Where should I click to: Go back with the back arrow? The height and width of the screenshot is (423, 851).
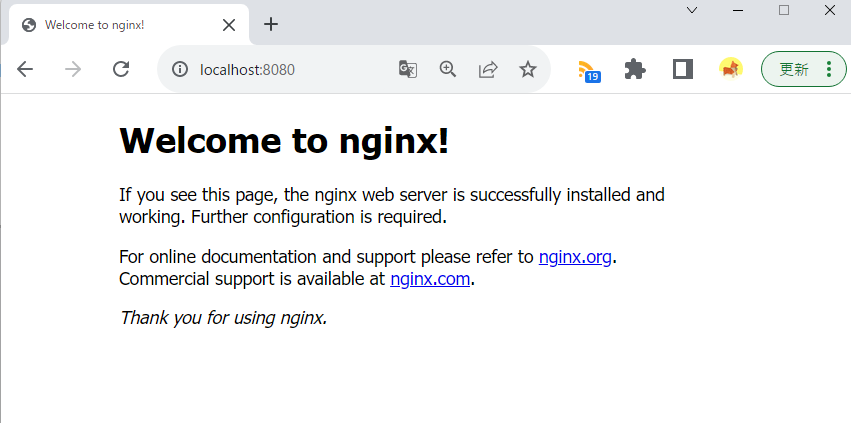tap(25, 69)
